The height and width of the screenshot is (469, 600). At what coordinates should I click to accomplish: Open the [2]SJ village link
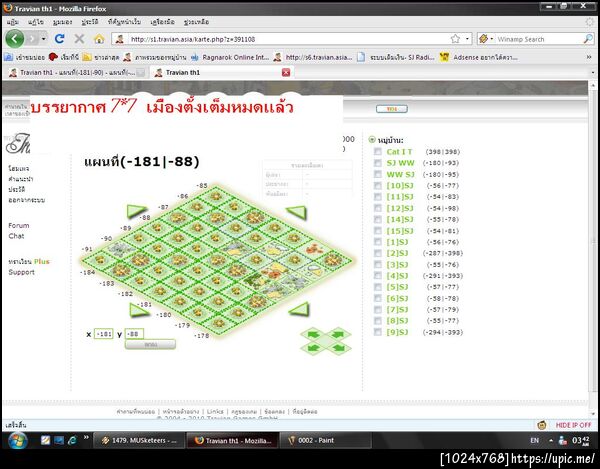[x=397, y=253]
